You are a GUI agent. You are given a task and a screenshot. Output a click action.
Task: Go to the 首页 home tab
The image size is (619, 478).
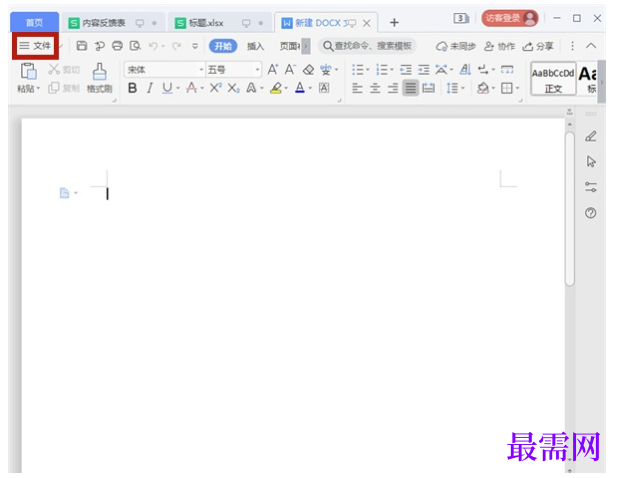[x=34, y=22]
